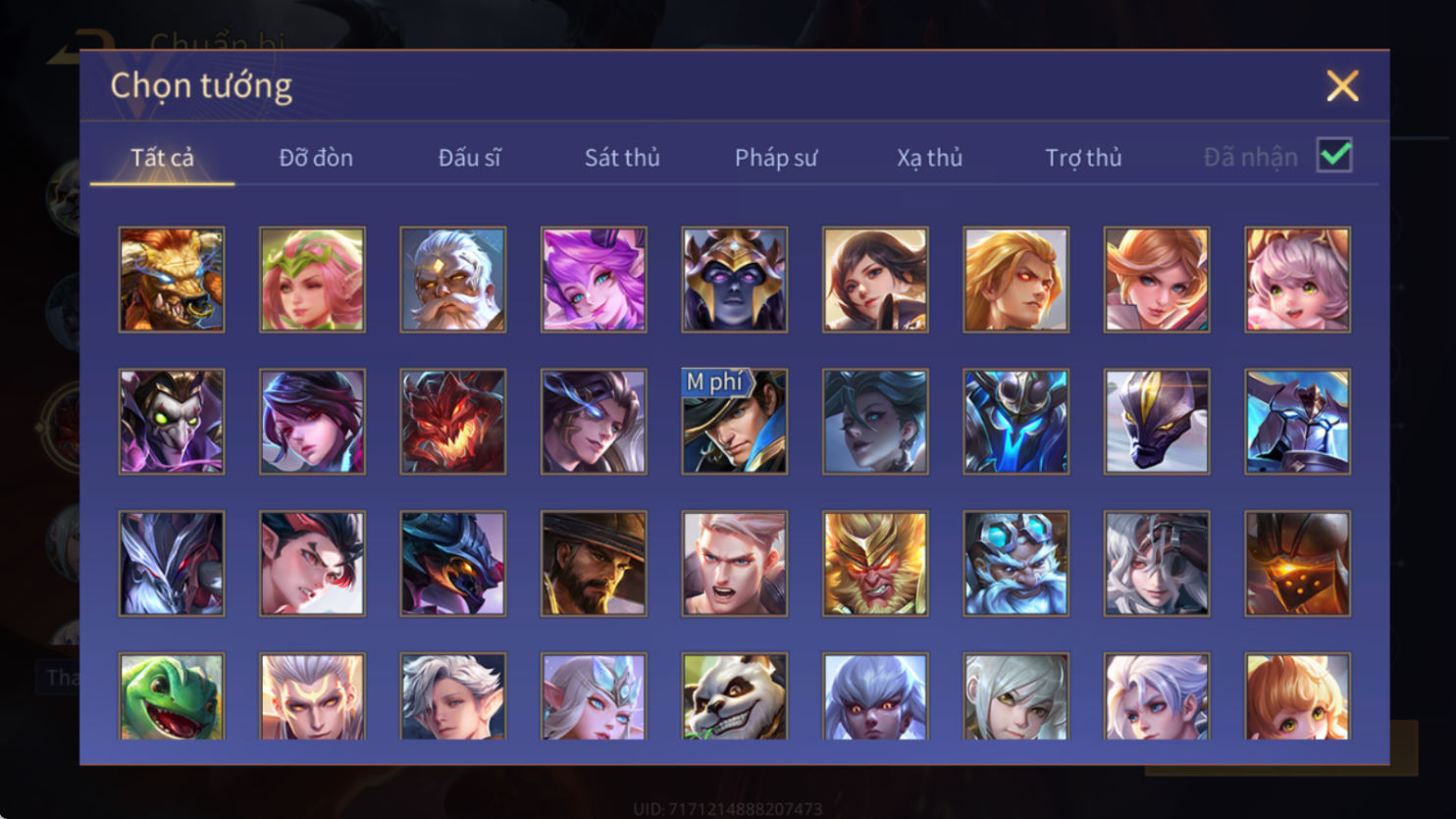Pick the pink-haired cat-ear girl hero
The width and height of the screenshot is (1456, 819).
[x=1298, y=280]
